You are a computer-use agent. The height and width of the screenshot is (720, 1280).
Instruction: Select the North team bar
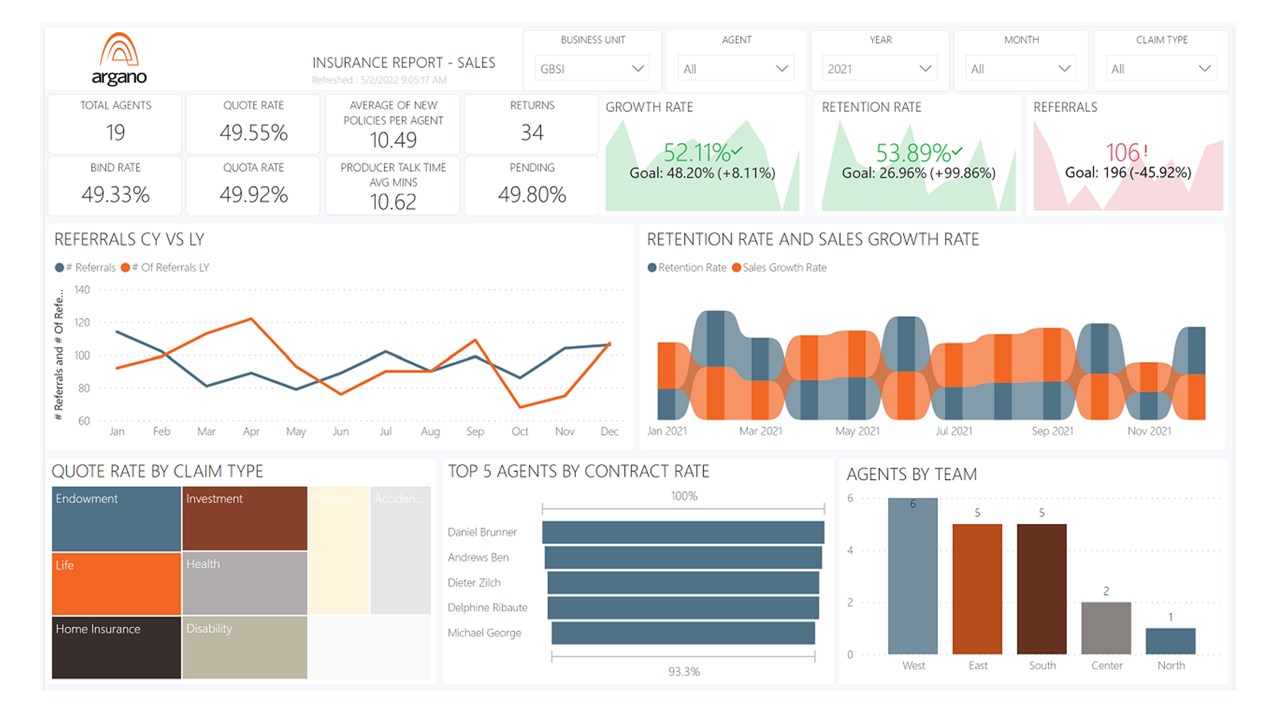pyautogui.click(x=1171, y=641)
